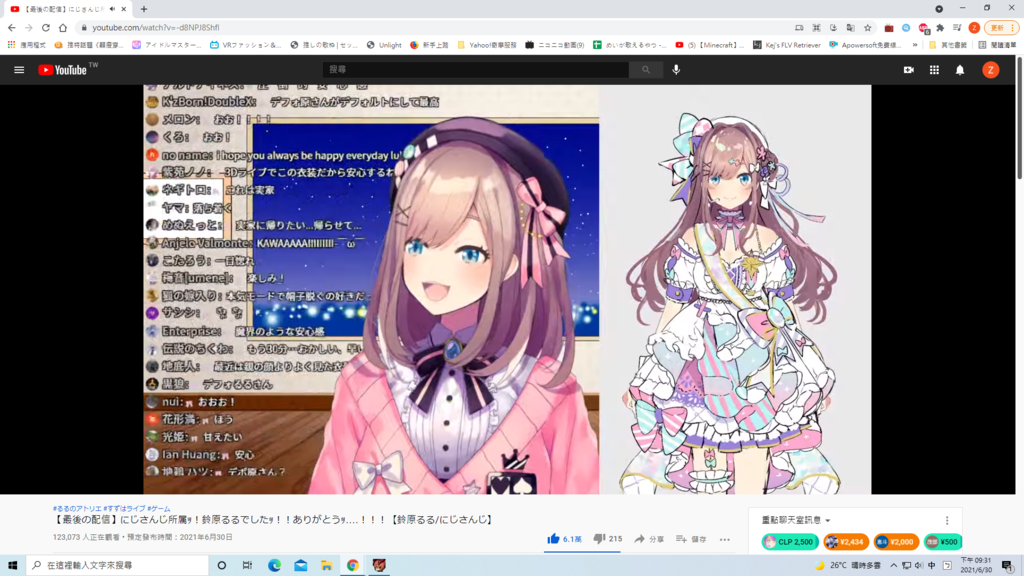Open the Apowersoft bookmark

click(x=865, y=45)
